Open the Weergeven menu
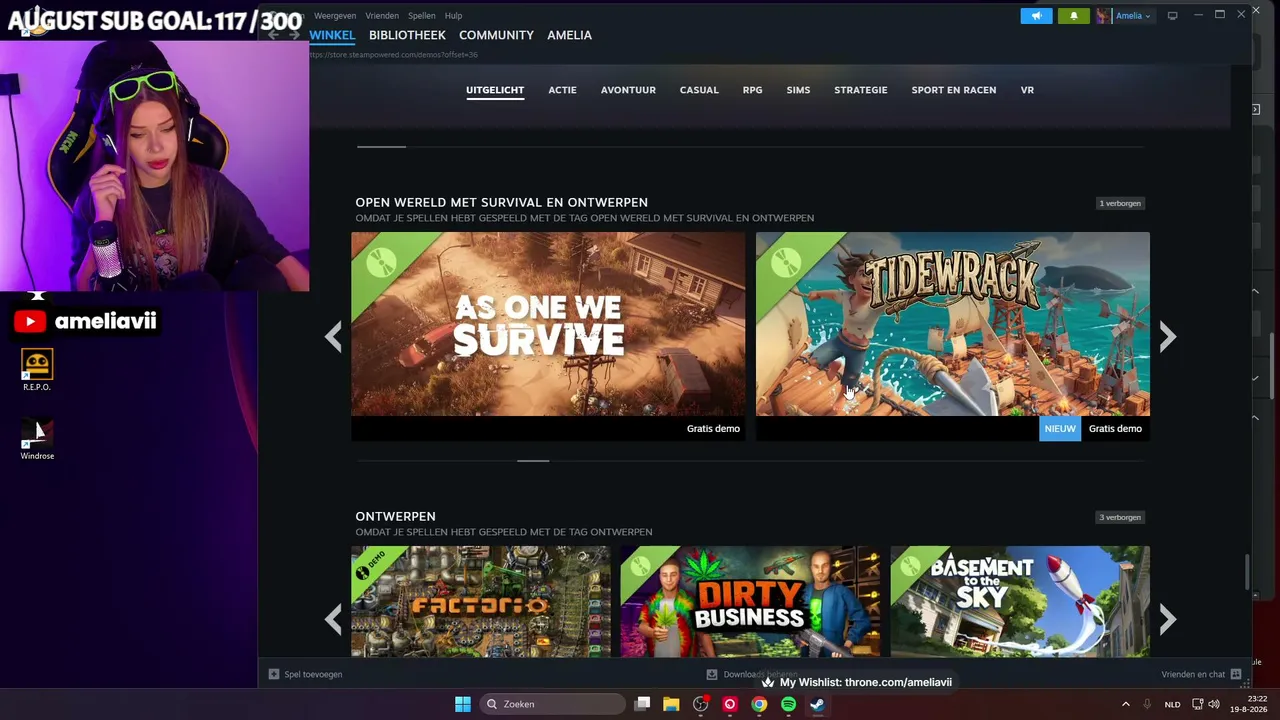 (x=335, y=16)
